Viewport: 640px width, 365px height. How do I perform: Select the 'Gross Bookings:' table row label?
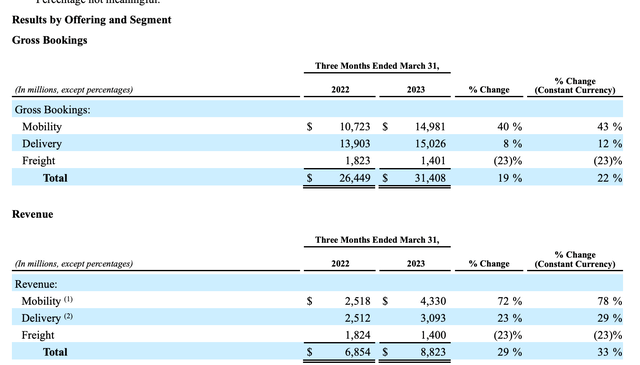pyautogui.click(x=53, y=110)
